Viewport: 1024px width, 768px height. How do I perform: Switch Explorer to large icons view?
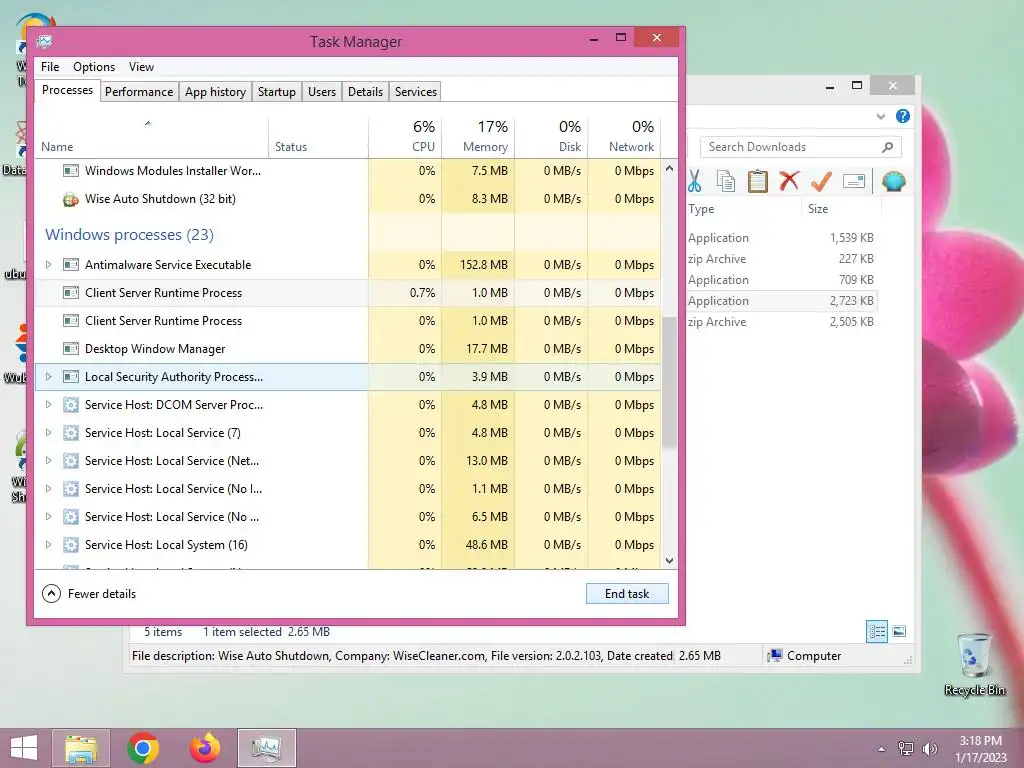(899, 631)
